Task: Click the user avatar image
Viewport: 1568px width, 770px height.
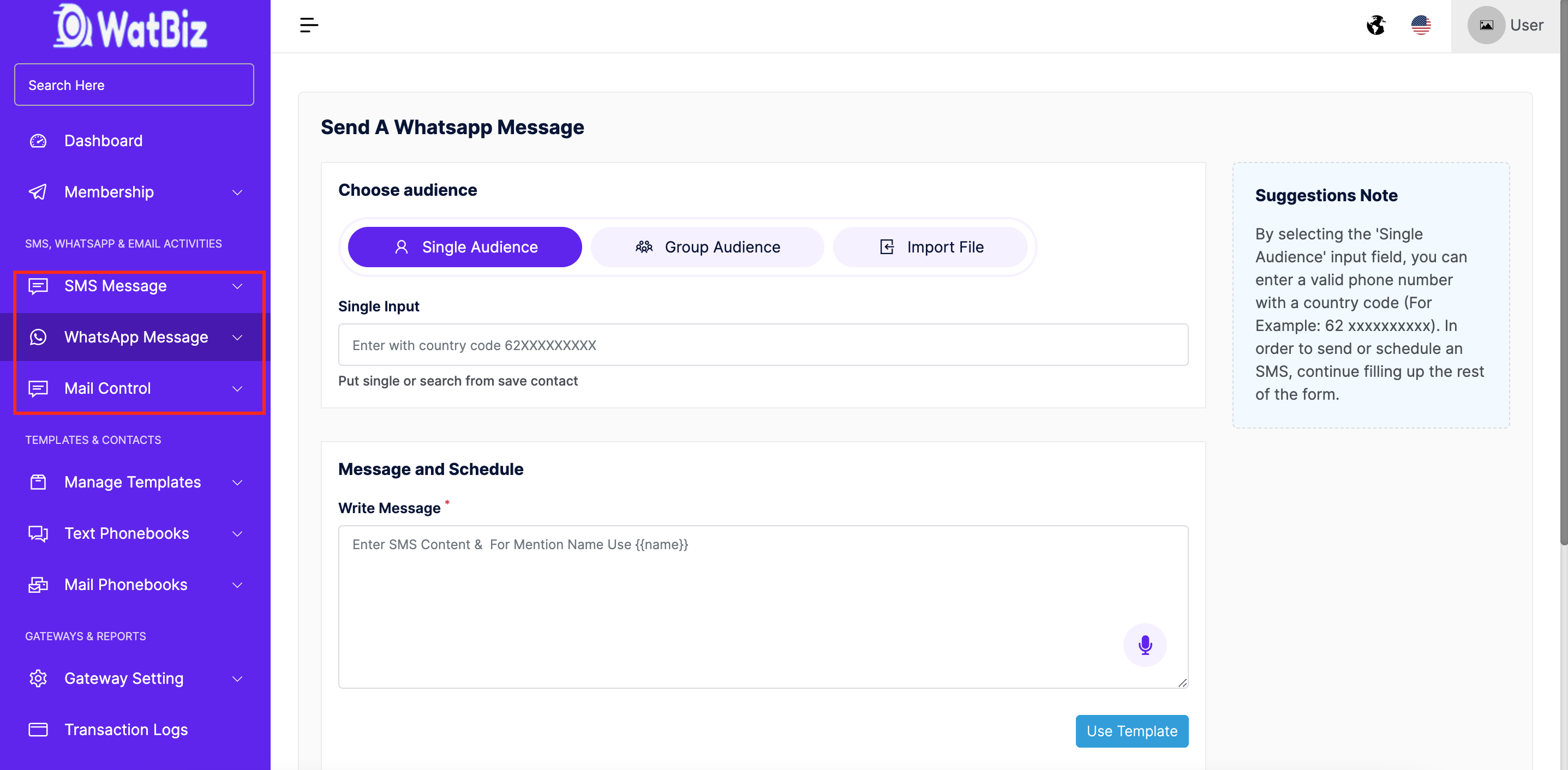Action: pyautogui.click(x=1486, y=25)
